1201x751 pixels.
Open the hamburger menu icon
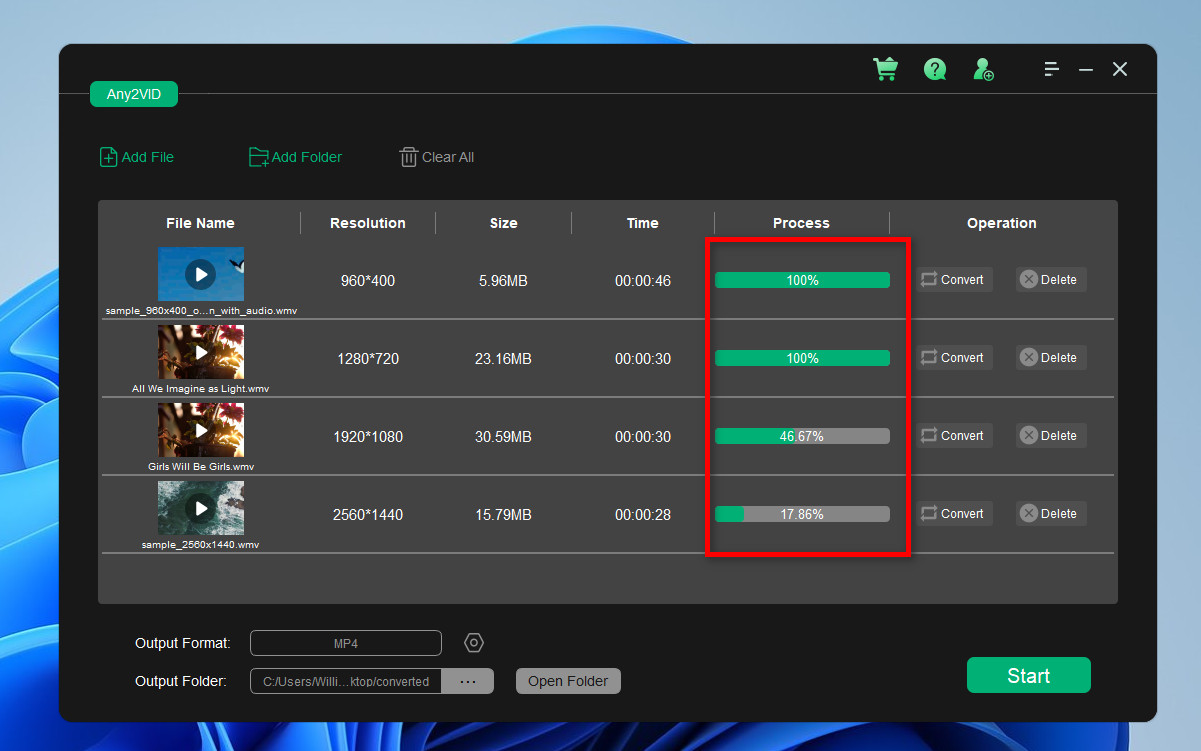click(1051, 69)
